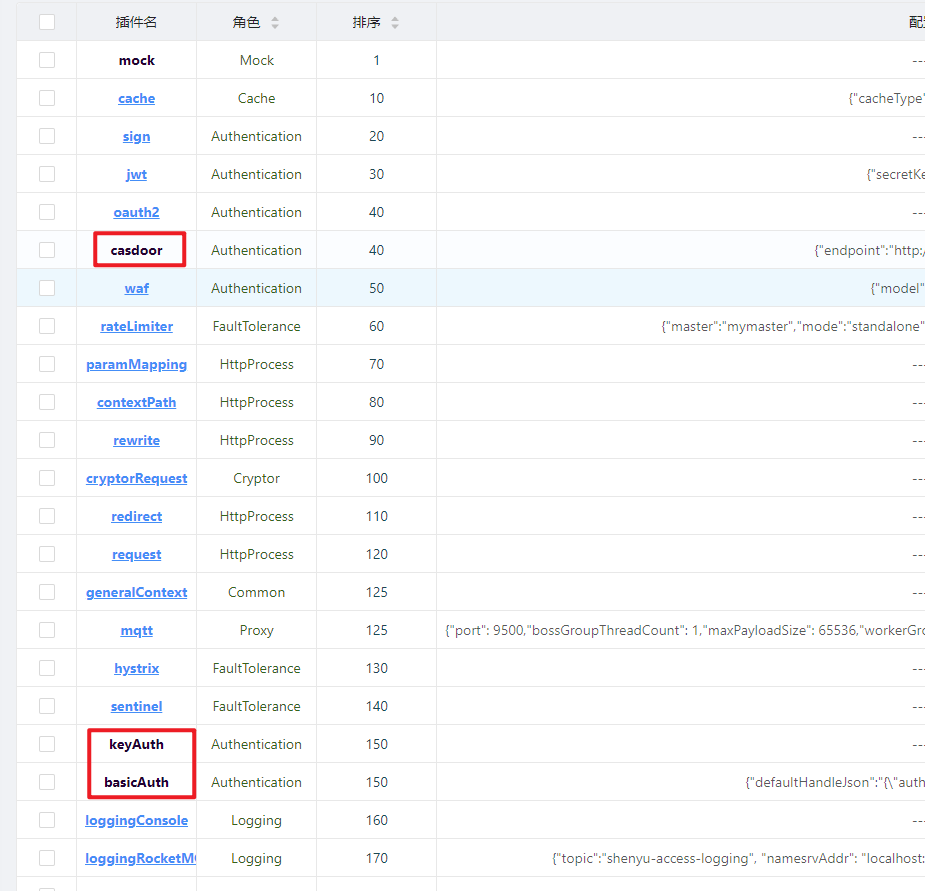Check the rewrite row checkbox
This screenshot has height=891, width=925.
coord(47,440)
